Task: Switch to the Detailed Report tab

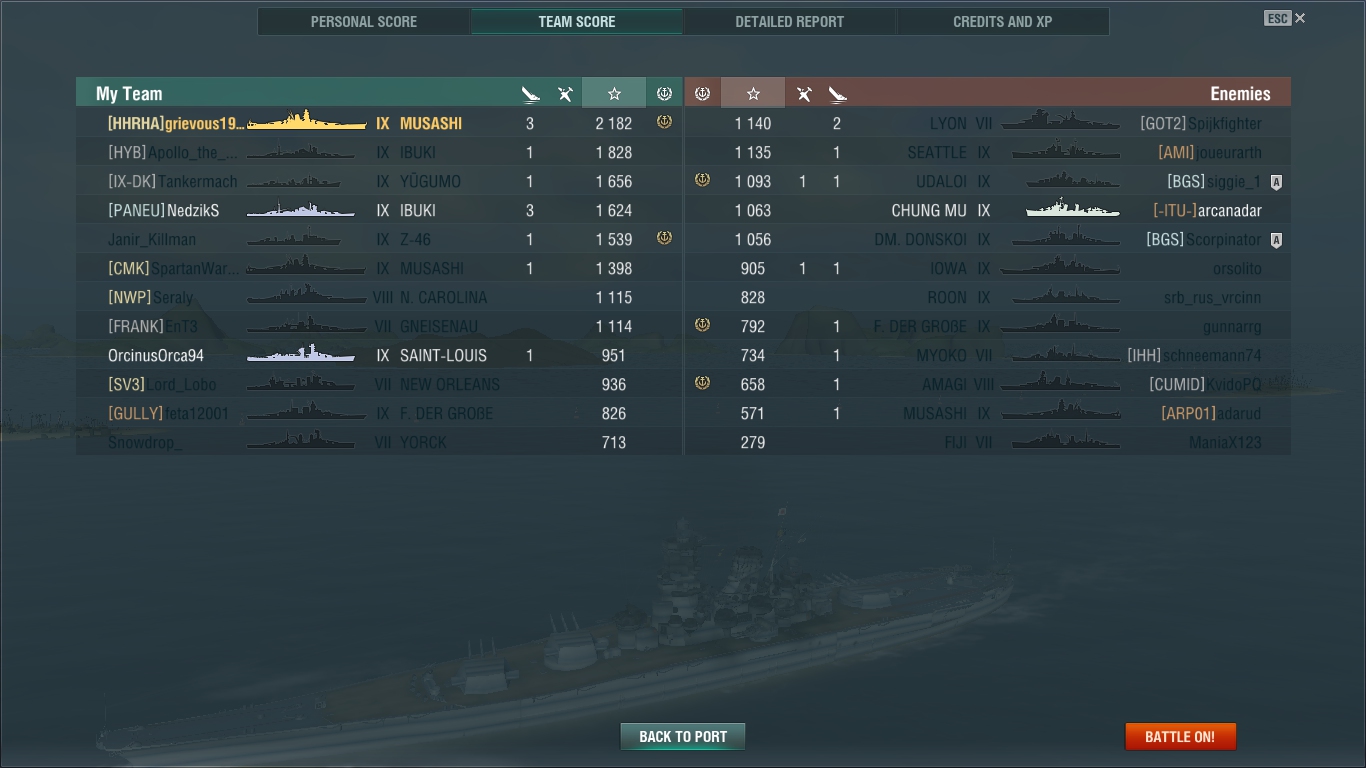Action: pos(790,21)
